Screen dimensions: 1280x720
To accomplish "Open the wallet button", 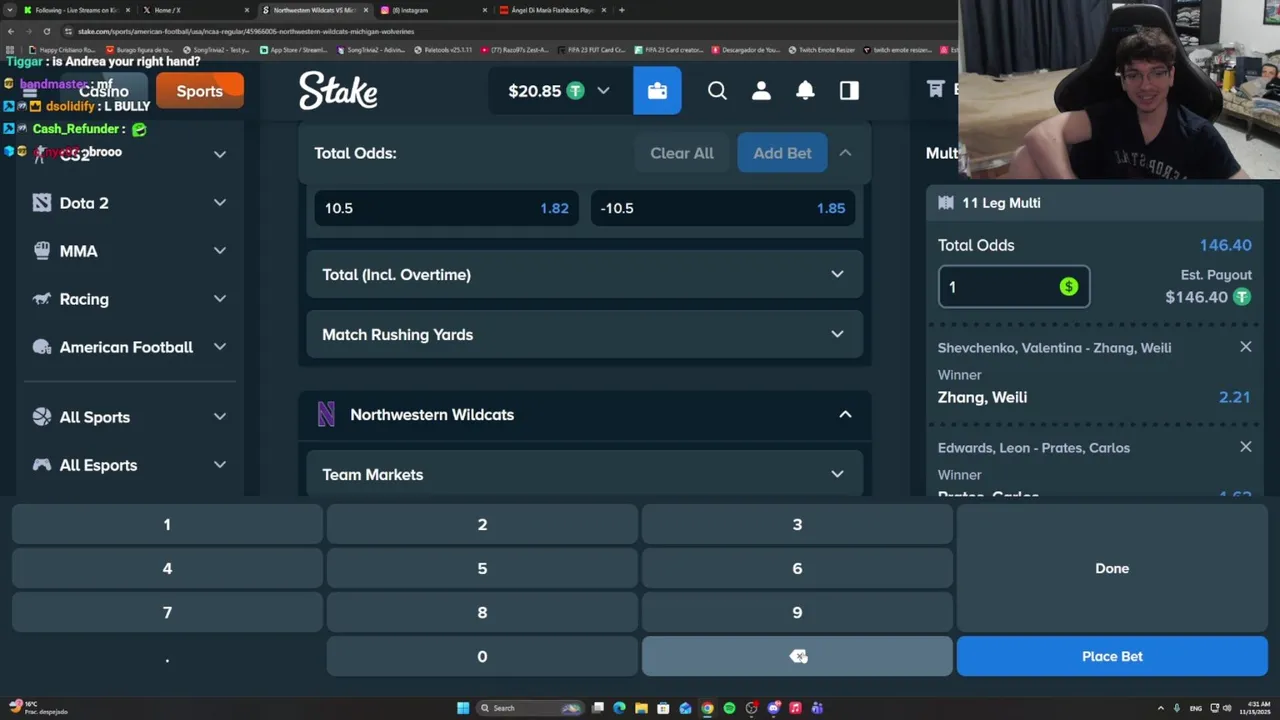I will tap(657, 91).
